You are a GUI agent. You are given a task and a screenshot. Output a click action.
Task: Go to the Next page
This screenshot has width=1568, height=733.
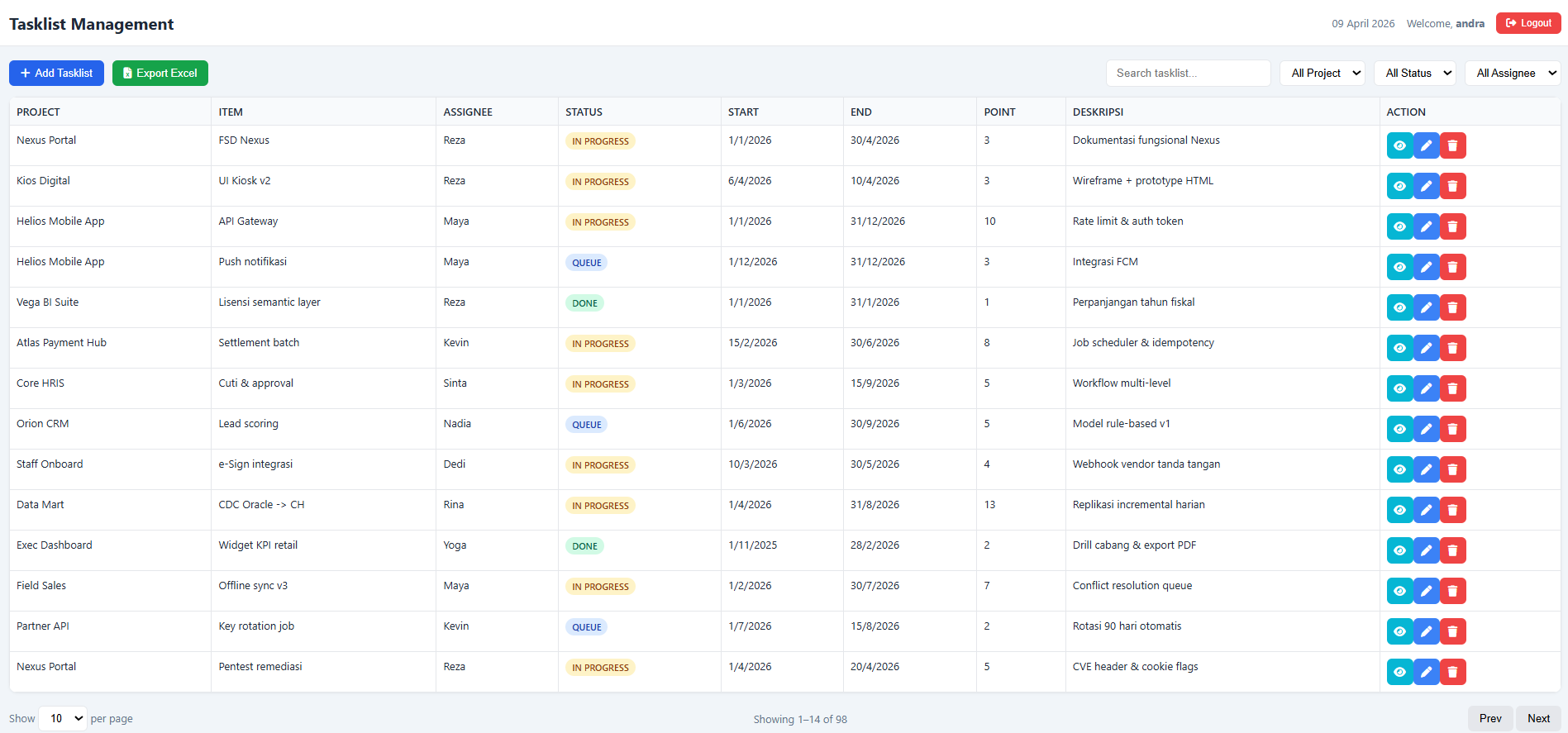pos(1538,718)
